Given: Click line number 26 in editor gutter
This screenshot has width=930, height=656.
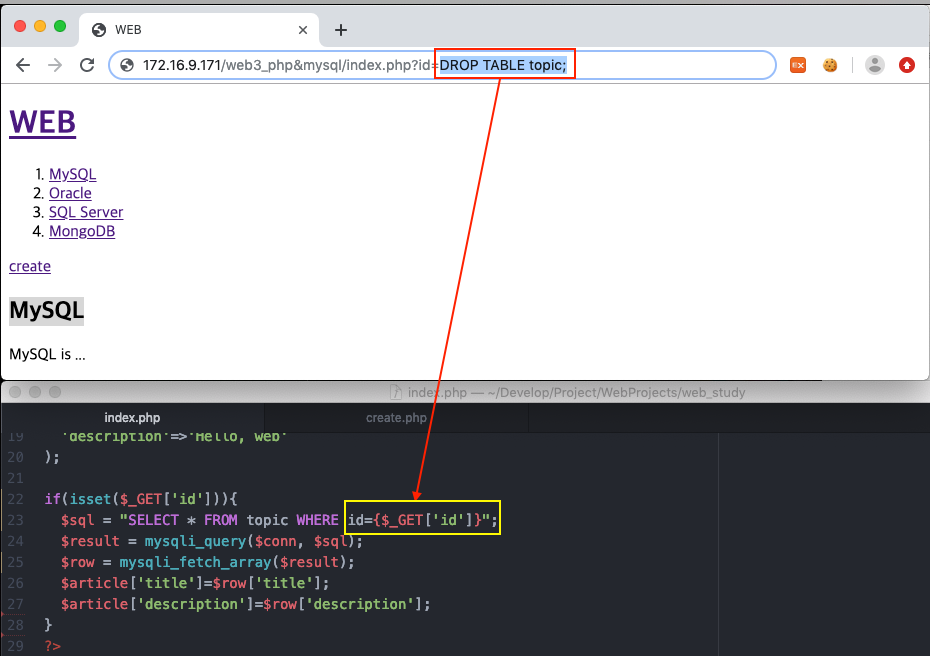Looking at the screenshot, I should 15,583.
